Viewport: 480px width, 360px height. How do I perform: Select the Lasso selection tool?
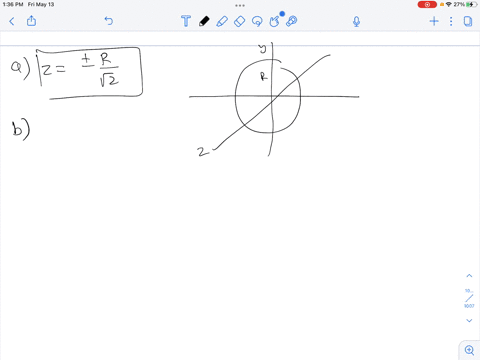(x=257, y=21)
